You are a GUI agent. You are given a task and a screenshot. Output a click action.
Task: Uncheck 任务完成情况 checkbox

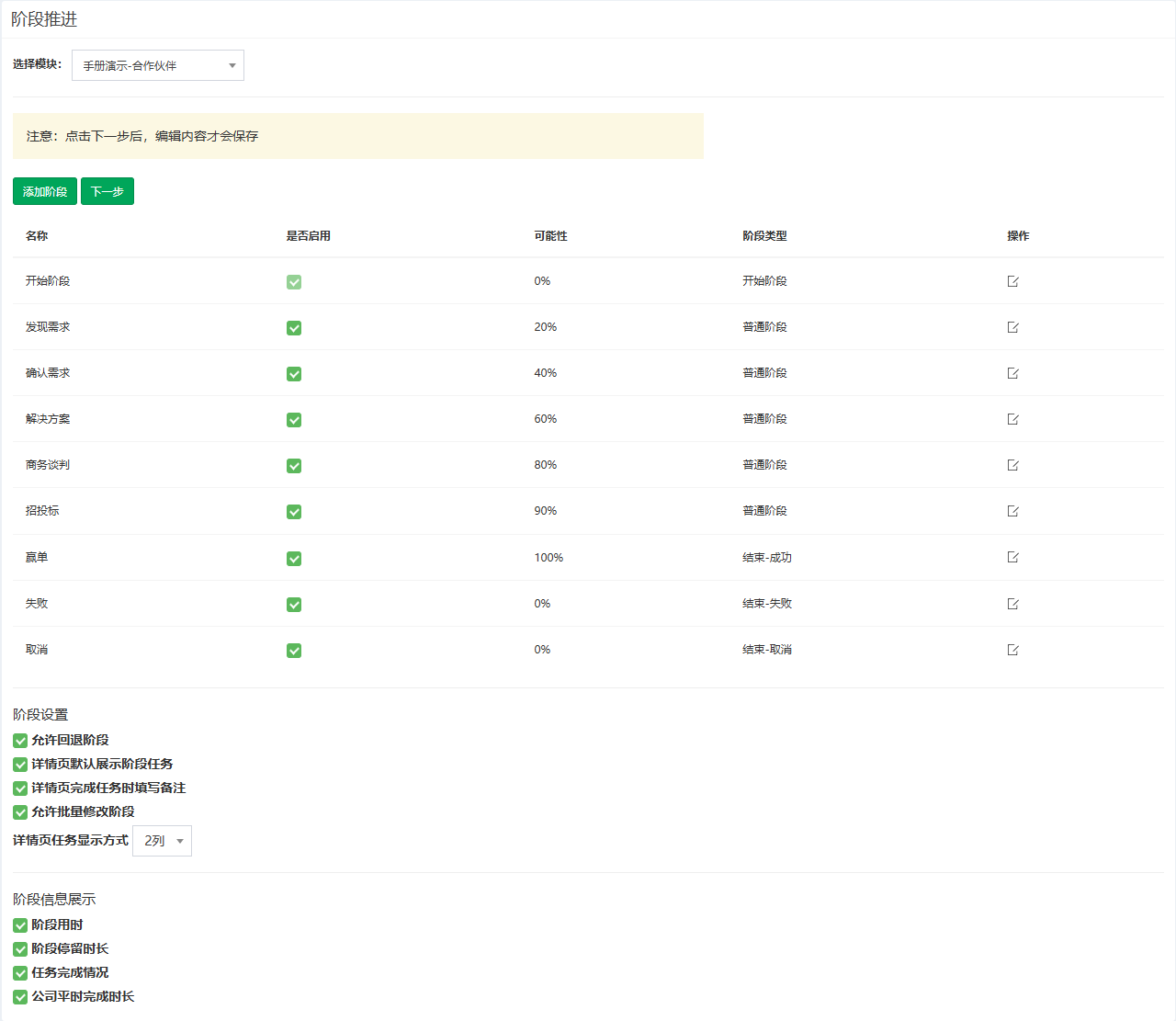(20, 973)
